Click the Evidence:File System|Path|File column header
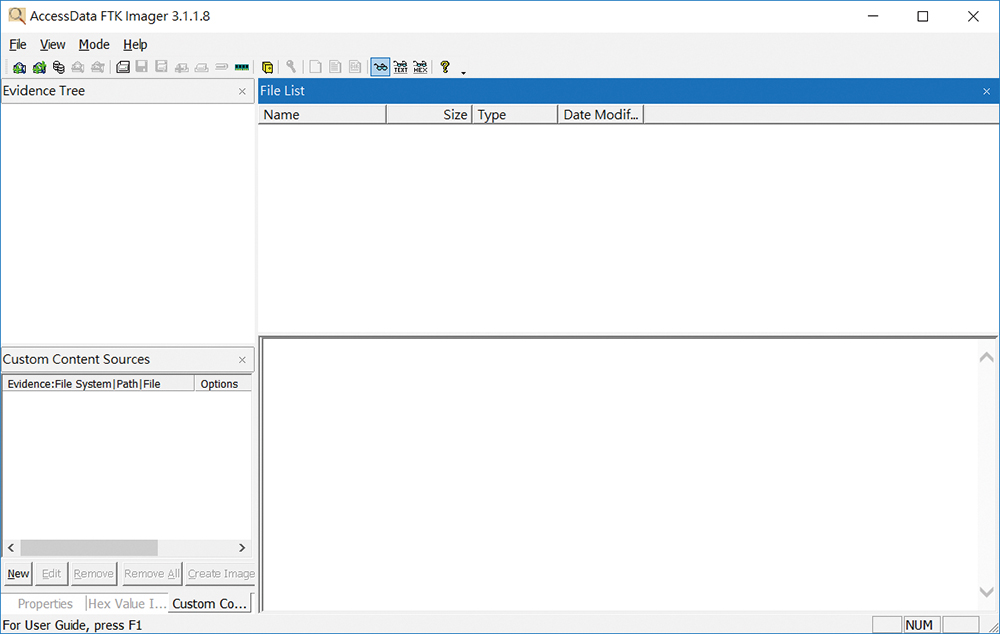Screen dimensions: 1000x634 (99, 383)
